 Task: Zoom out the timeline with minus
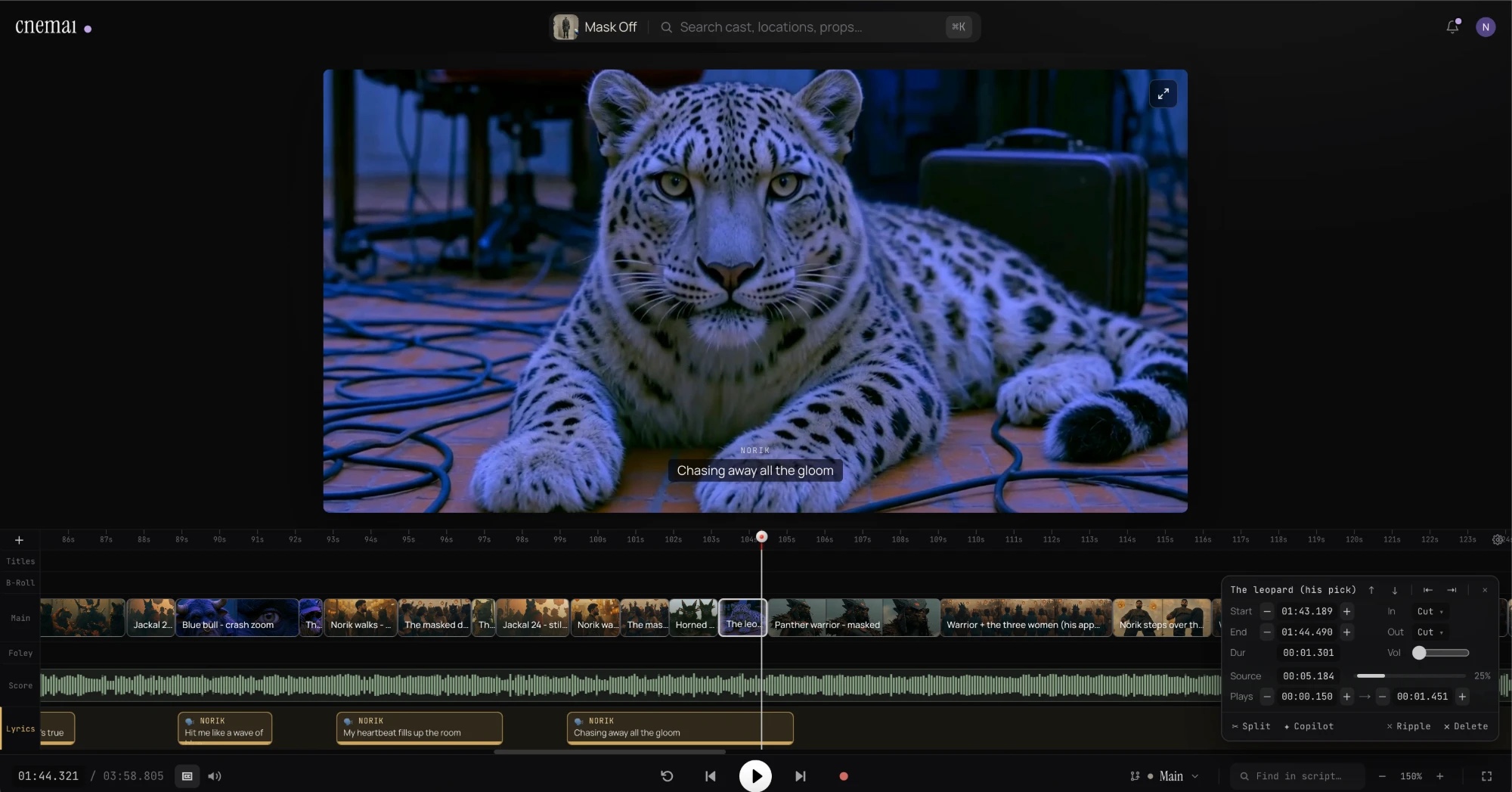(1382, 776)
